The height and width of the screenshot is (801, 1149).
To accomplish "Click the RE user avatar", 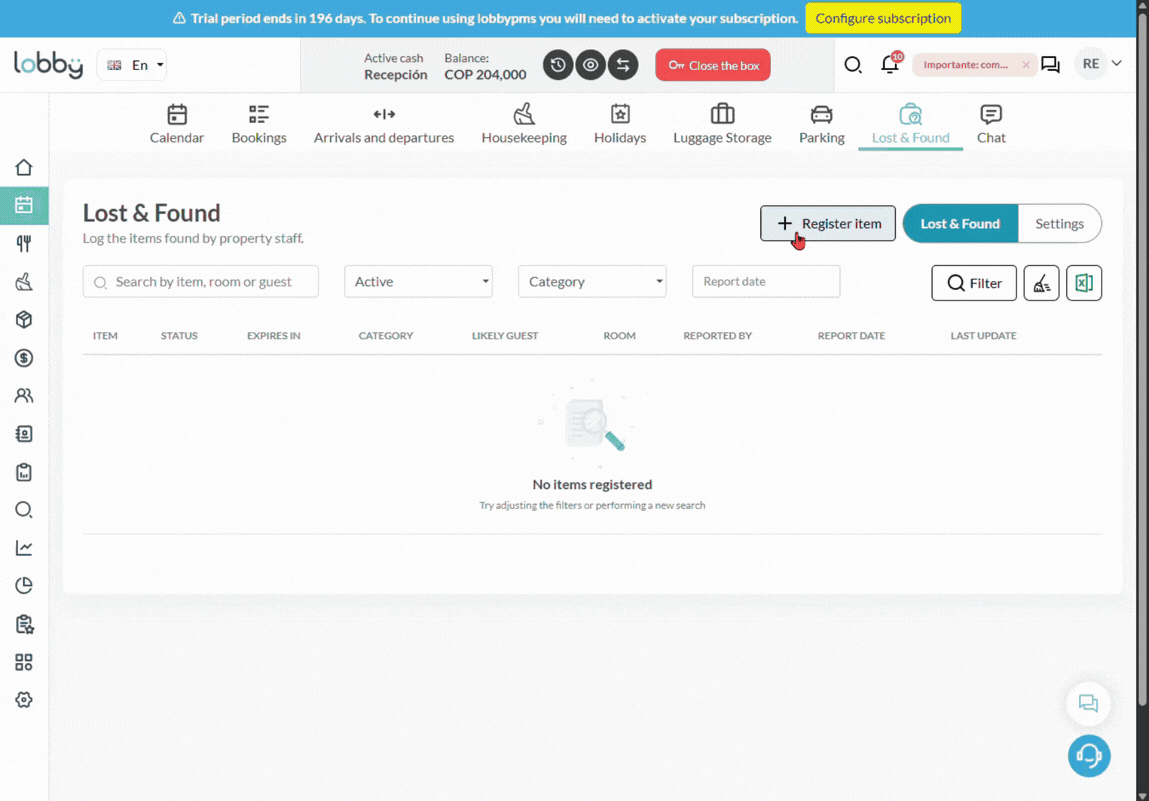I will [1090, 64].
